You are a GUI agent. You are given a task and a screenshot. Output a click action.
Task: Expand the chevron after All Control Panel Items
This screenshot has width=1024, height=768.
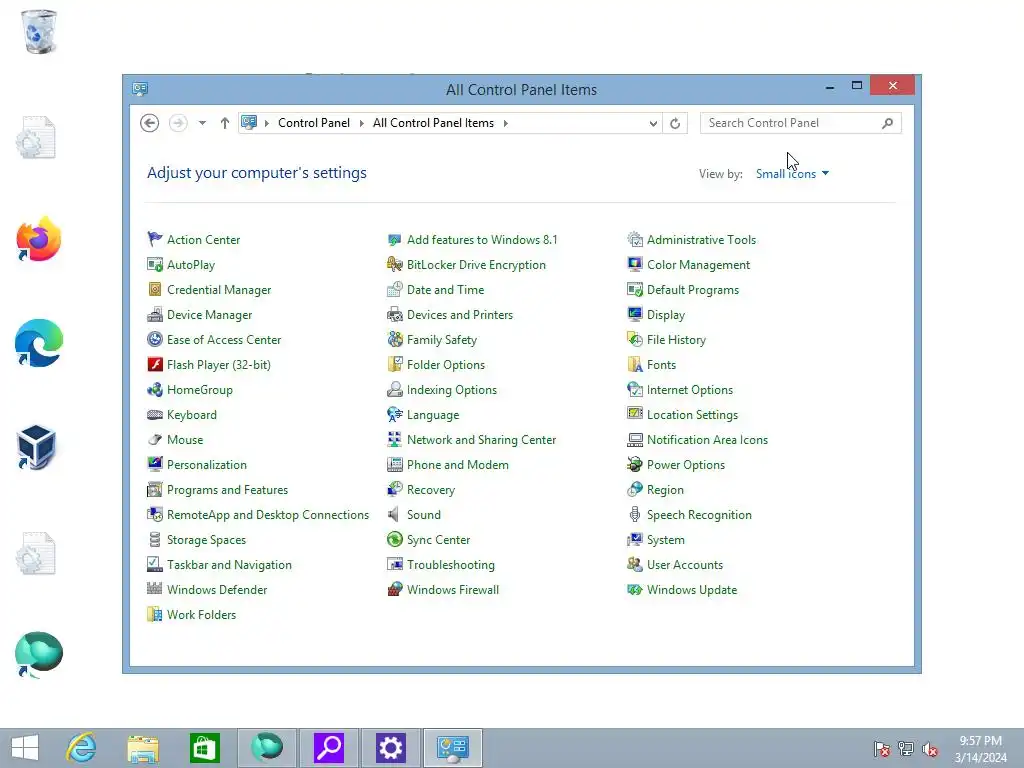click(505, 123)
